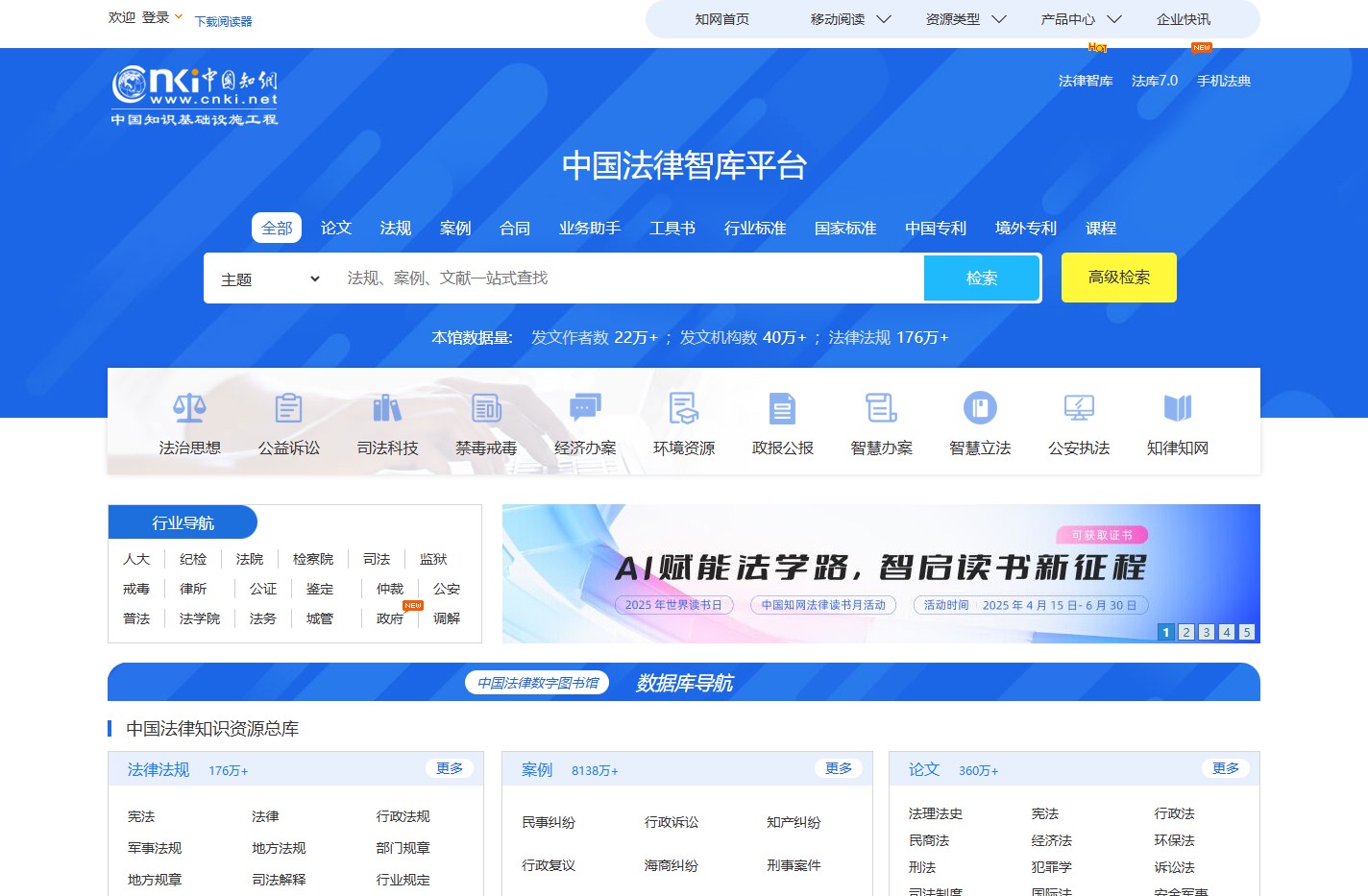This screenshot has height=896, width=1368.
Task: Switch banner to slide 5
Action: [x=1247, y=632]
